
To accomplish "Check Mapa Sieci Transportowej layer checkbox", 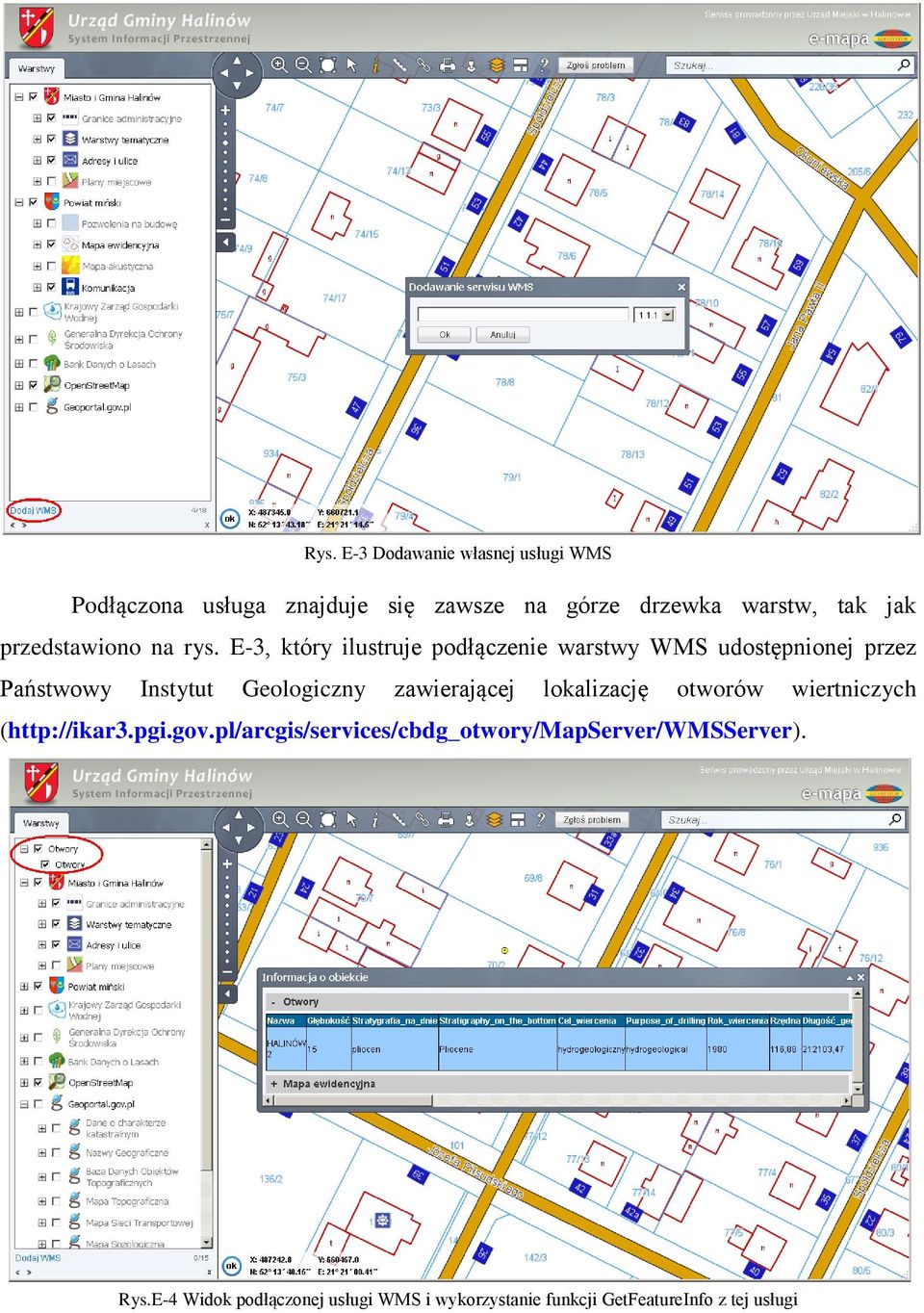I will pyautogui.click(x=57, y=1223).
